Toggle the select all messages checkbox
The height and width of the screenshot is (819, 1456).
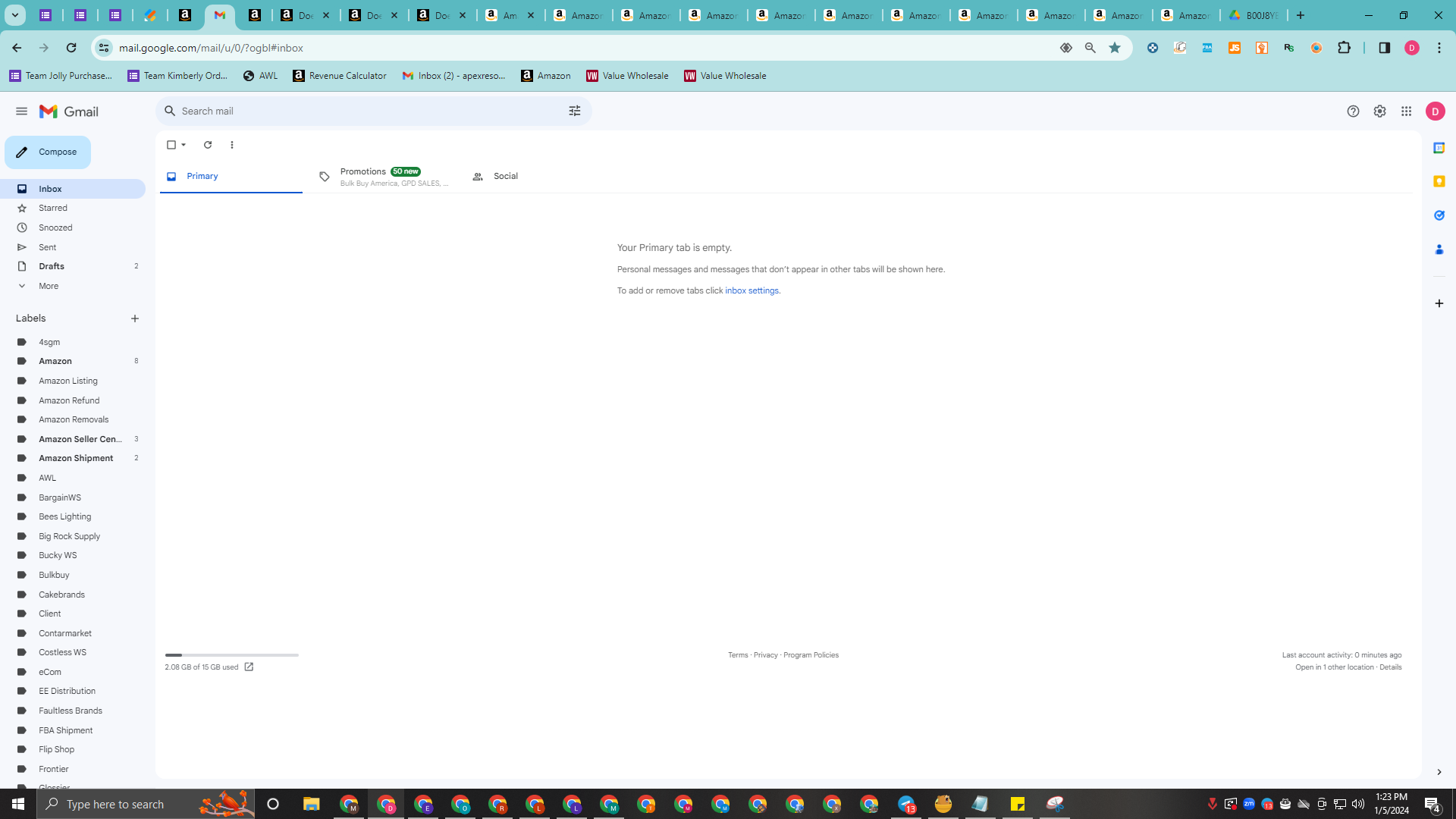click(171, 145)
